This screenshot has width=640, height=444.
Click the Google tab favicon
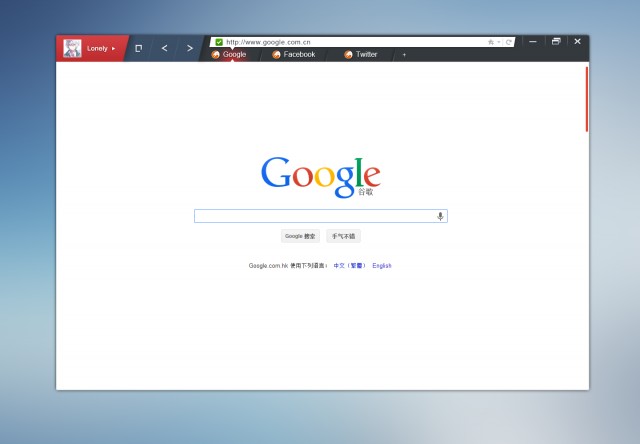(x=216, y=55)
